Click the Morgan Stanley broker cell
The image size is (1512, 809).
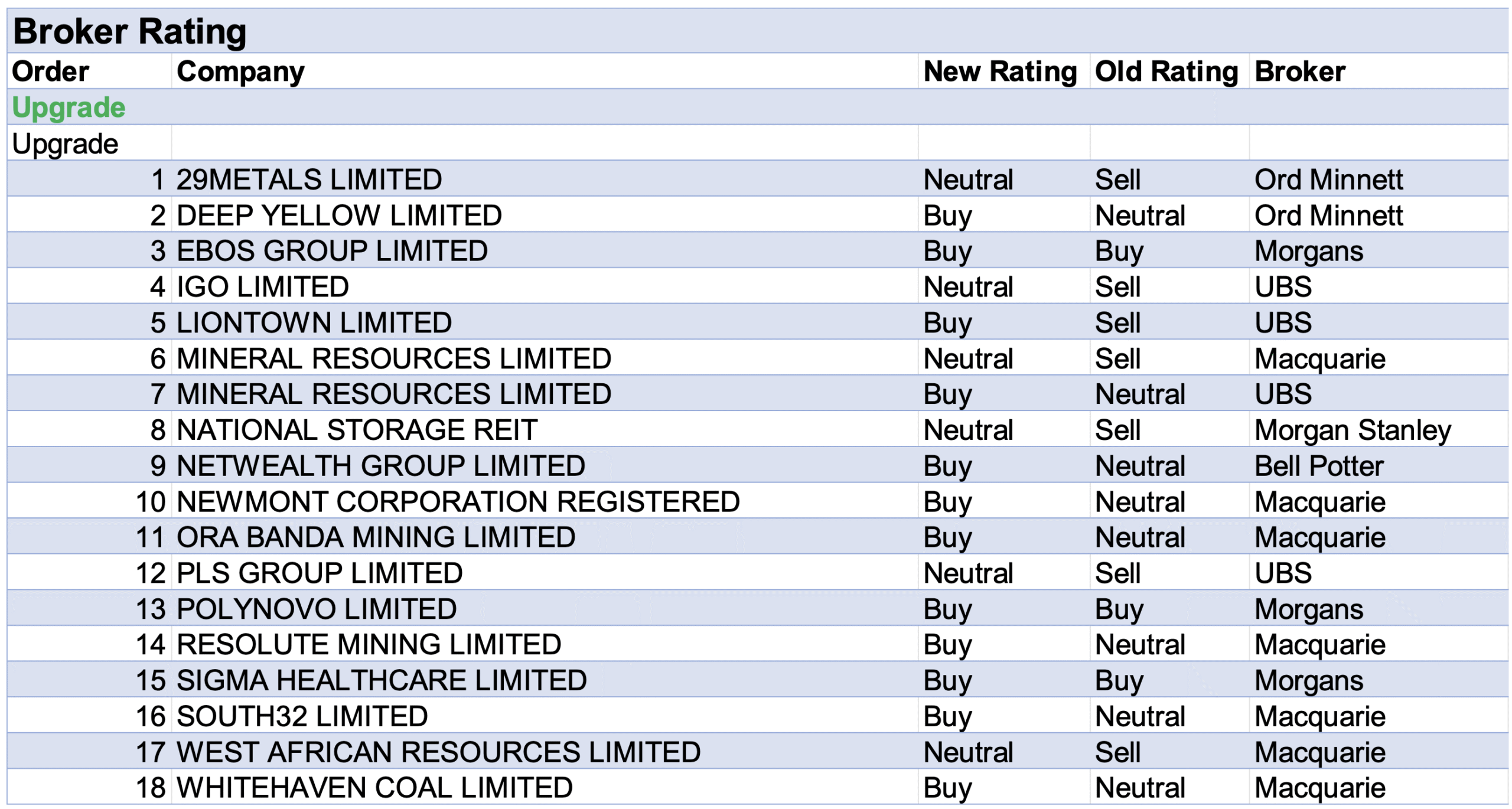point(1353,430)
